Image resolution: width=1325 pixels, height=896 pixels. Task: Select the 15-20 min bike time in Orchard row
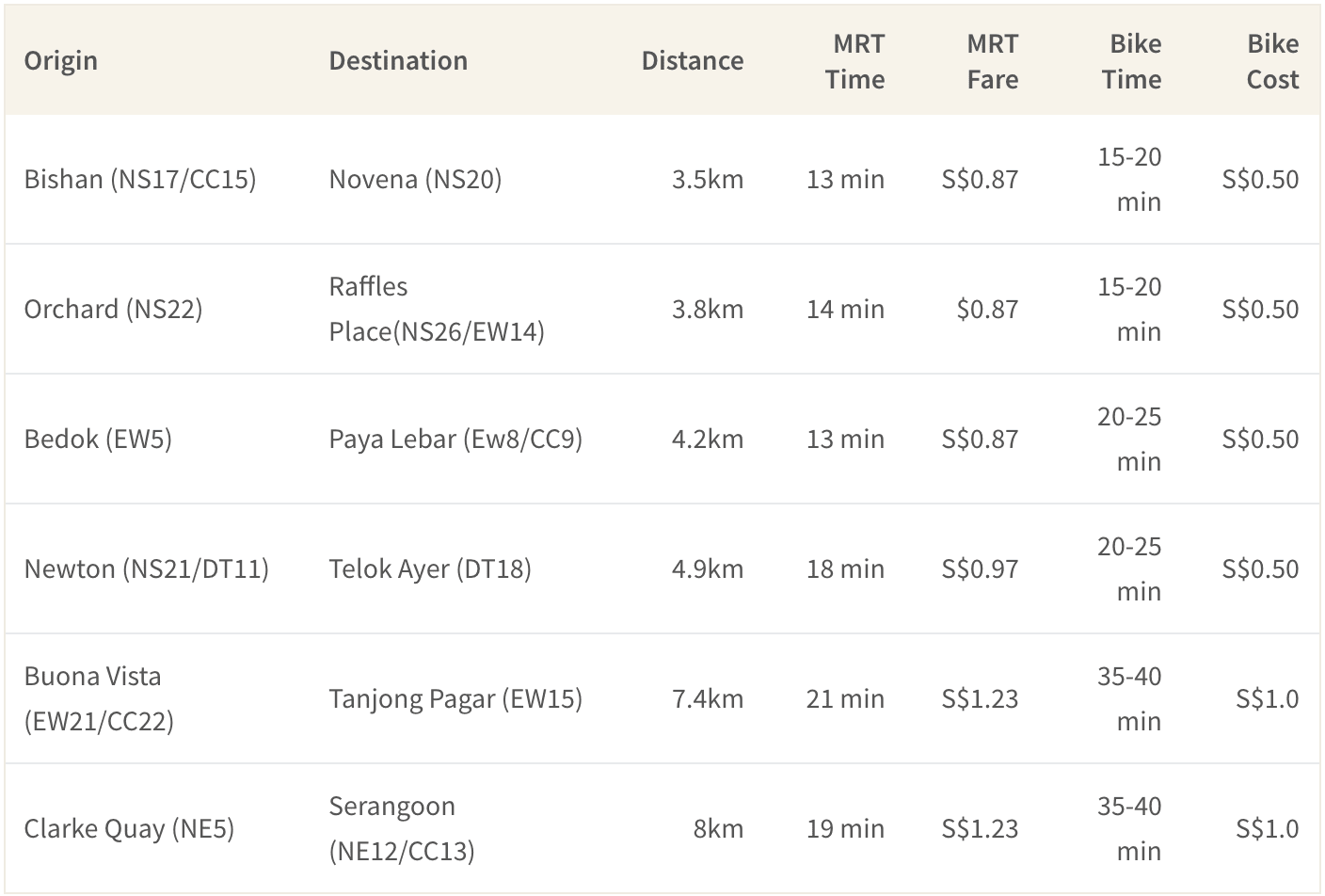(x=1130, y=309)
